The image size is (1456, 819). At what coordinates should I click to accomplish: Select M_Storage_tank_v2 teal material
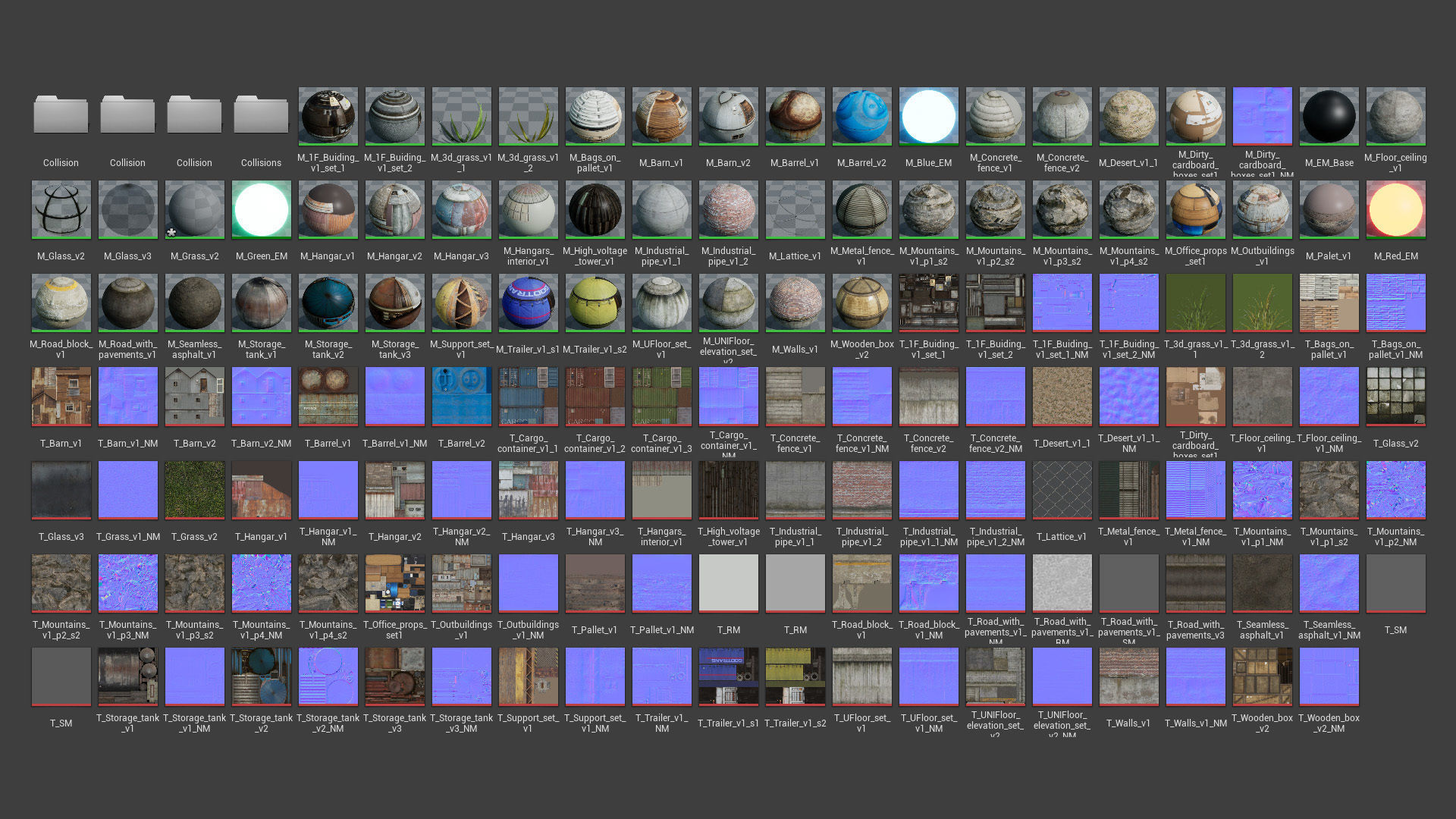(328, 303)
